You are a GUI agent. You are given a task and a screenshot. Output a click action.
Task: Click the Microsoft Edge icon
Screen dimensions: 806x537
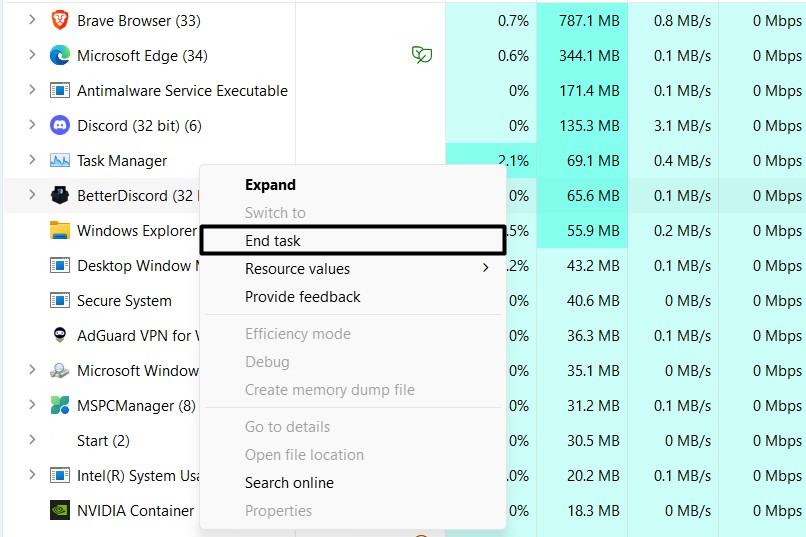pyautogui.click(x=60, y=56)
